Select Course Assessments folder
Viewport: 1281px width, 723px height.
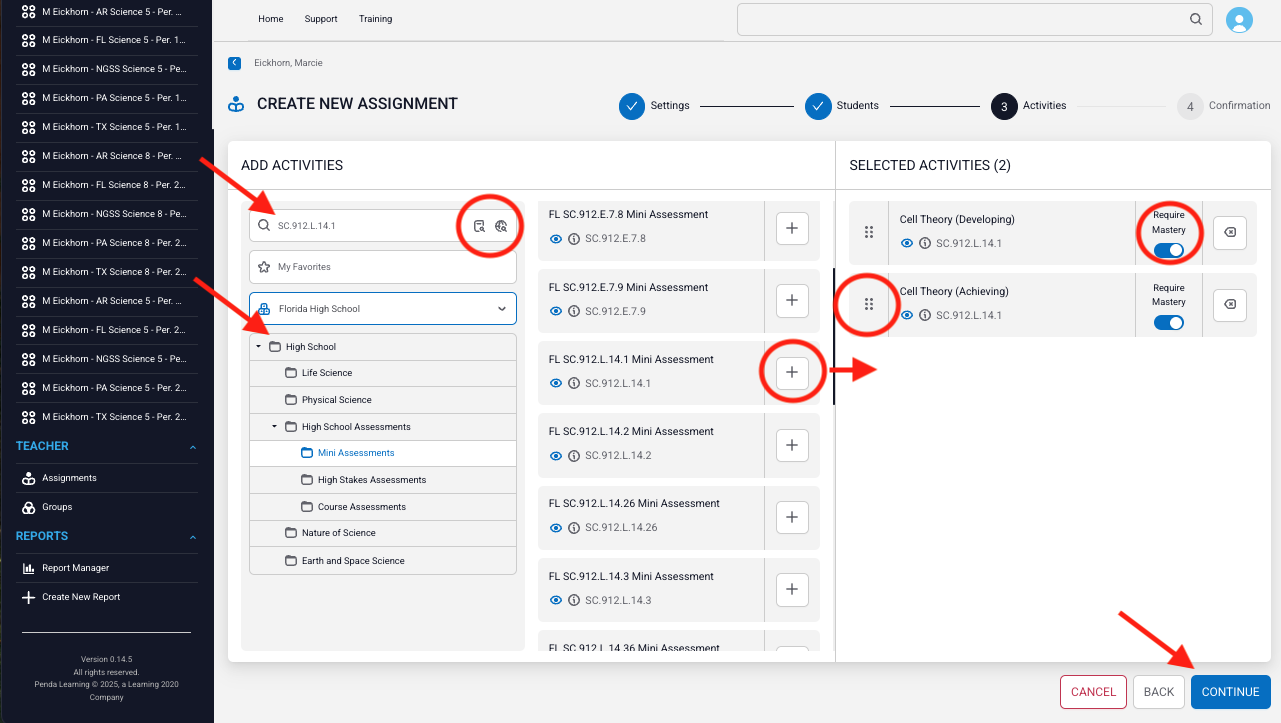(x=383, y=507)
